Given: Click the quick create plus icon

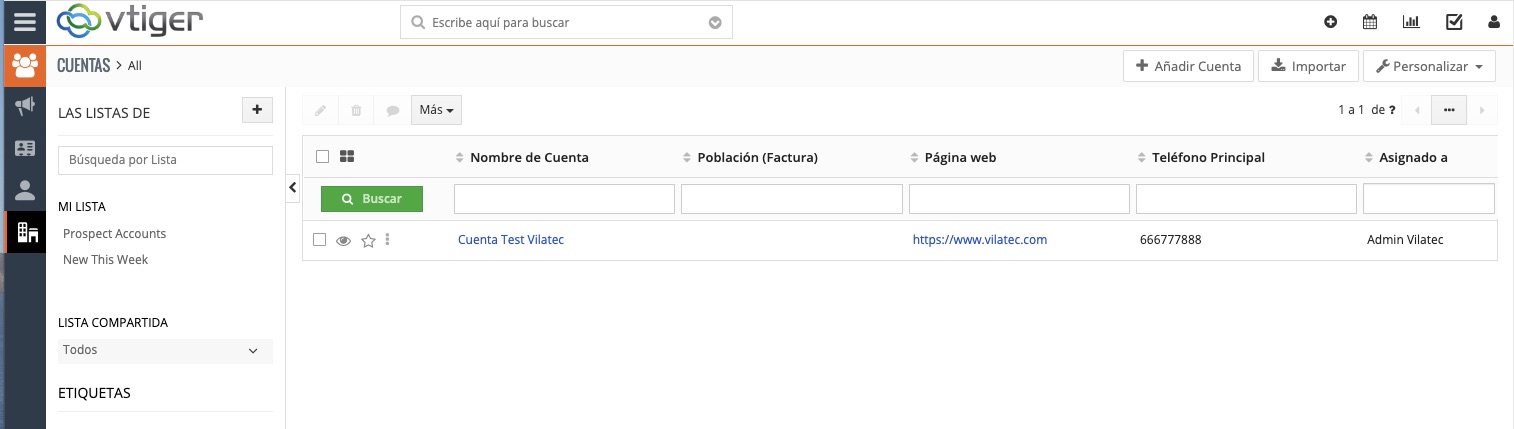Looking at the screenshot, I should pos(1330,22).
